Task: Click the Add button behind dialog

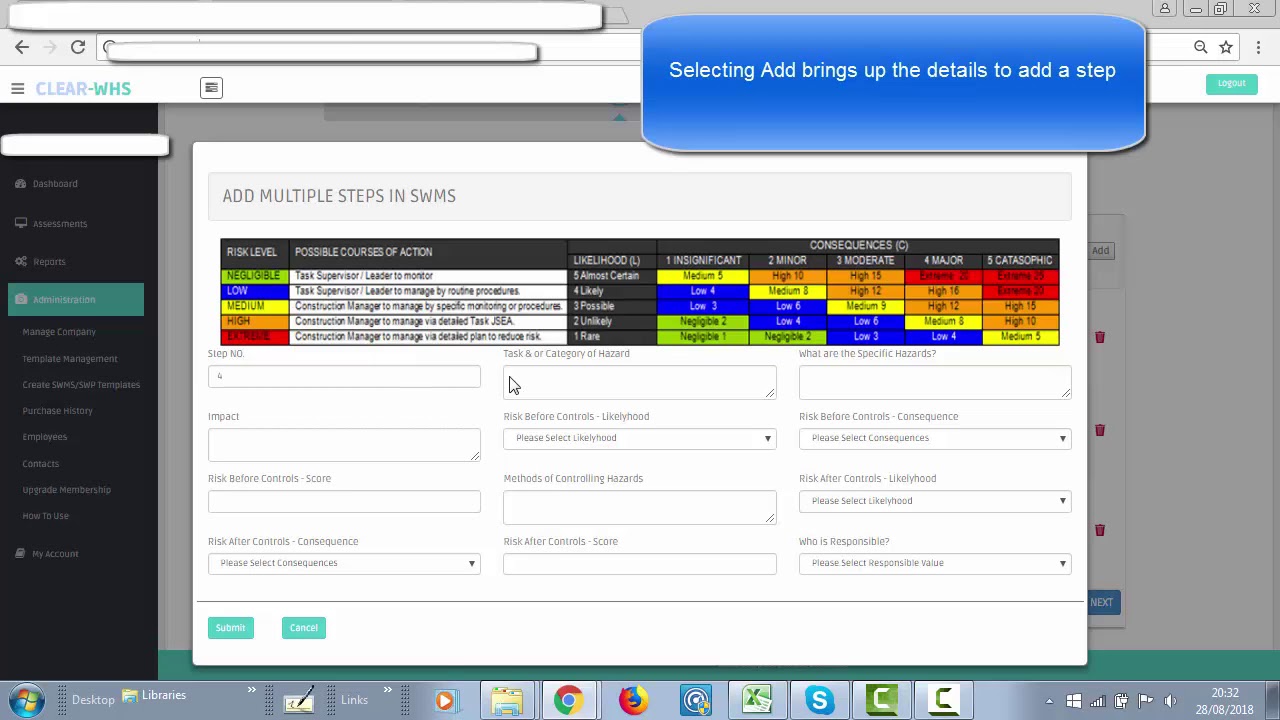Action: pyautogui.click(x=1100, y=250)
